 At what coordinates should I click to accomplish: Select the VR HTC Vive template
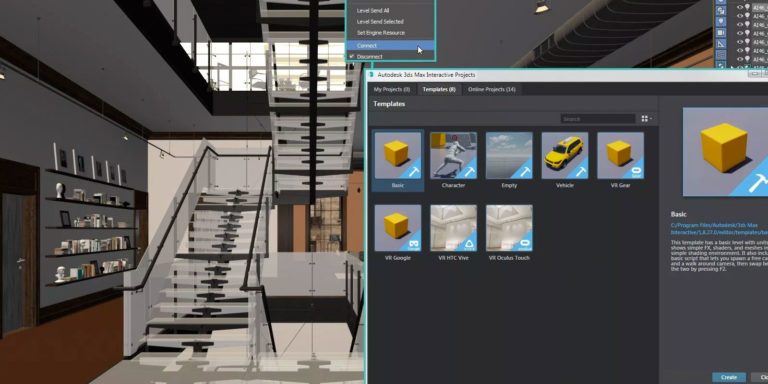(453, 228)
